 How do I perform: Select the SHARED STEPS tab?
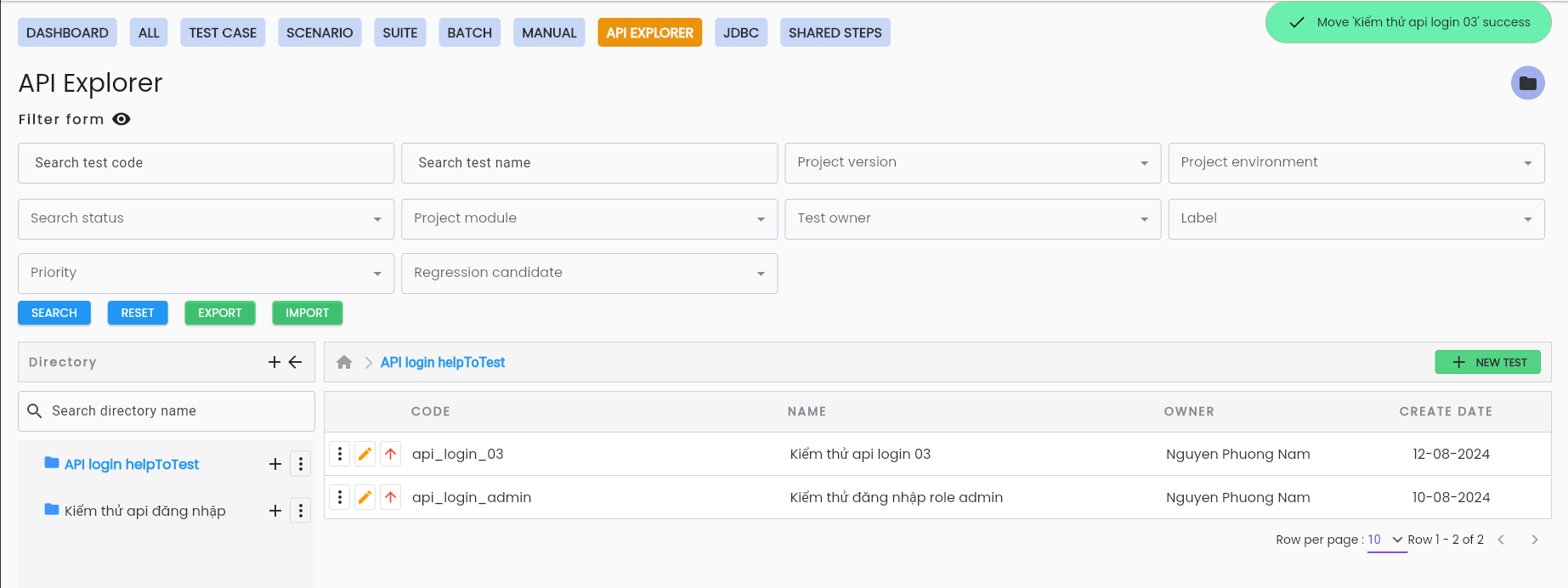[835, 32]
